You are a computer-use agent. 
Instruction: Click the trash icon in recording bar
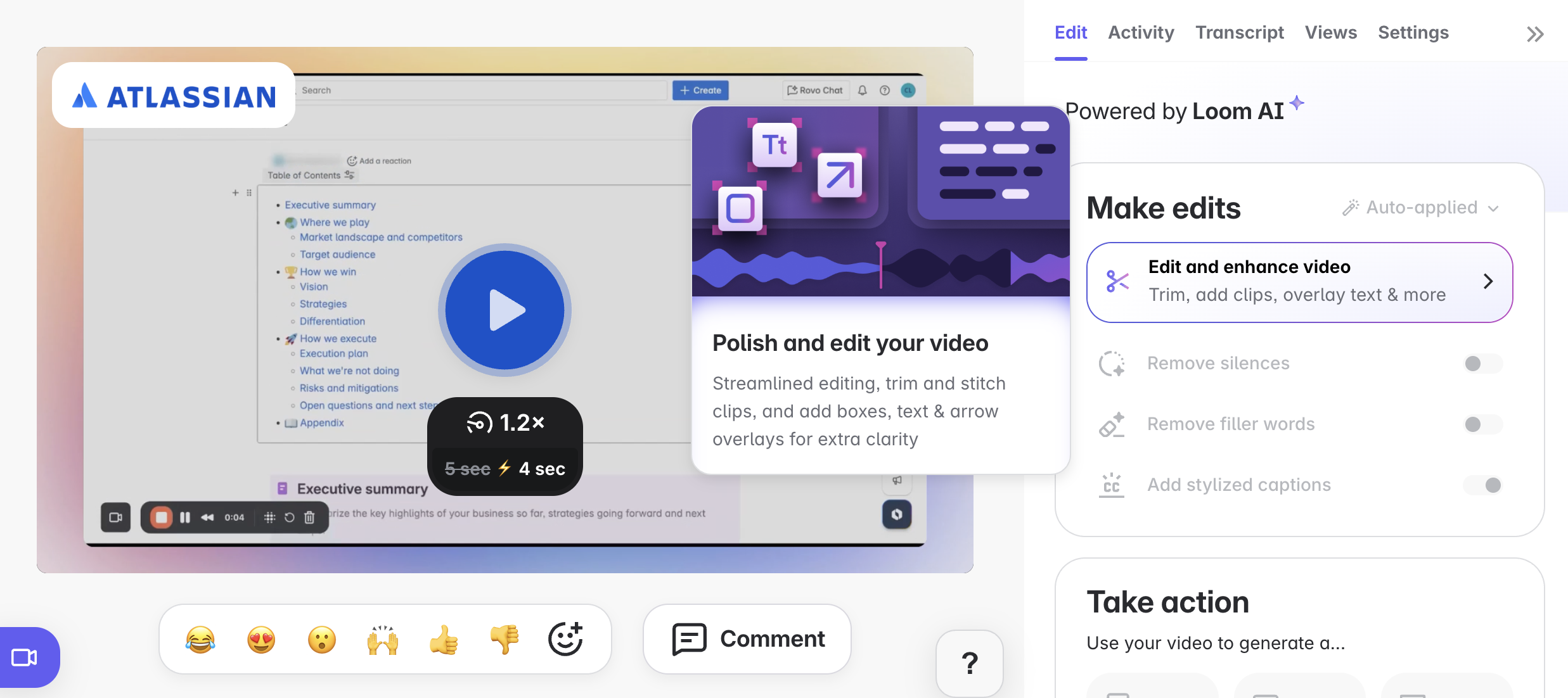point(309,517)
